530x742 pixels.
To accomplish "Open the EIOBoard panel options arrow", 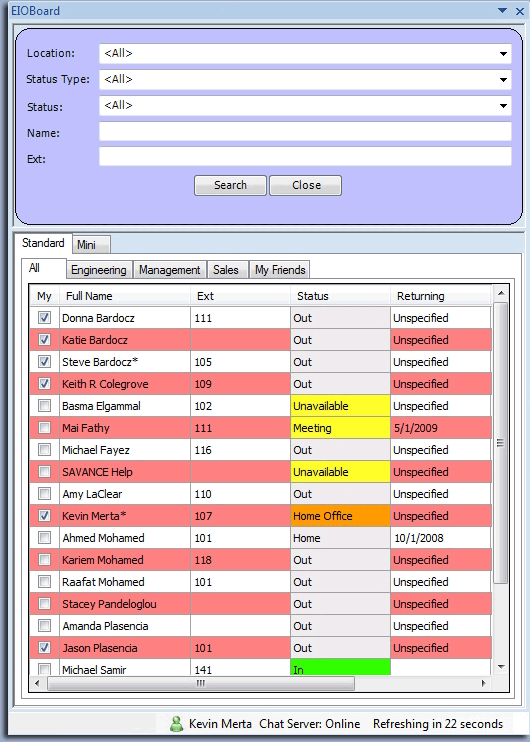I will 503,10.
